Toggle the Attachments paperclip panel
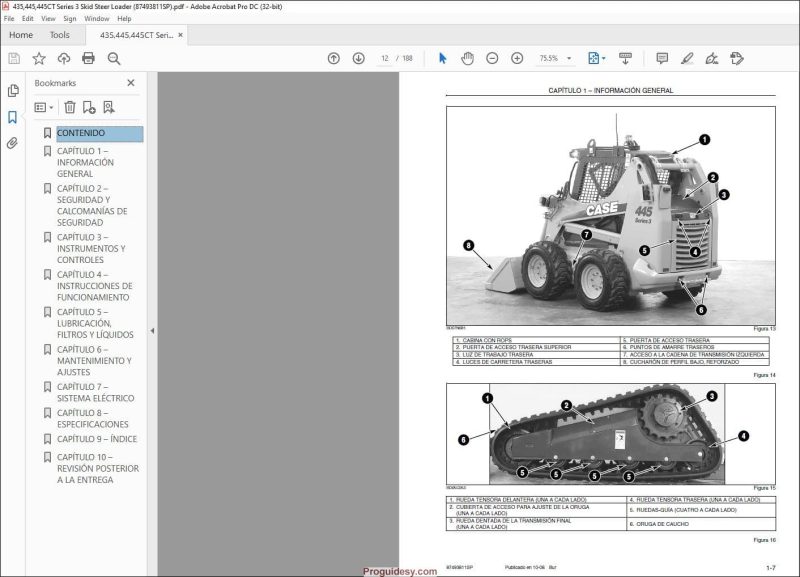800x577 pixels. tap(13, 140)
